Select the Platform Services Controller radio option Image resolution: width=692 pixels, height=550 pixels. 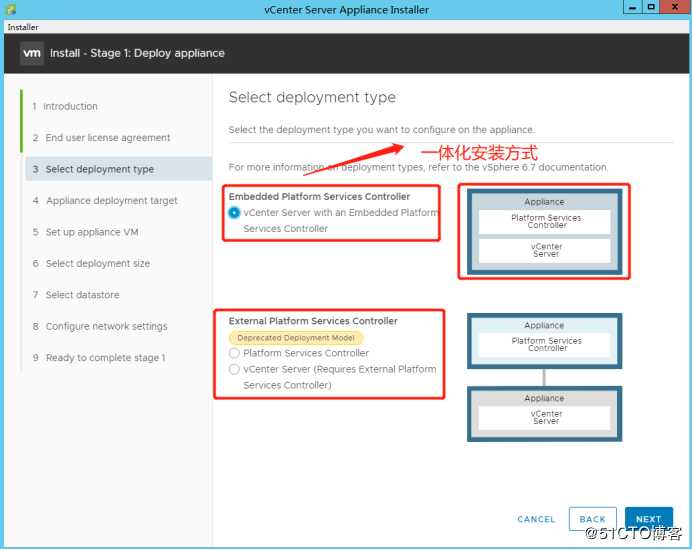click(x=234, y=353)
